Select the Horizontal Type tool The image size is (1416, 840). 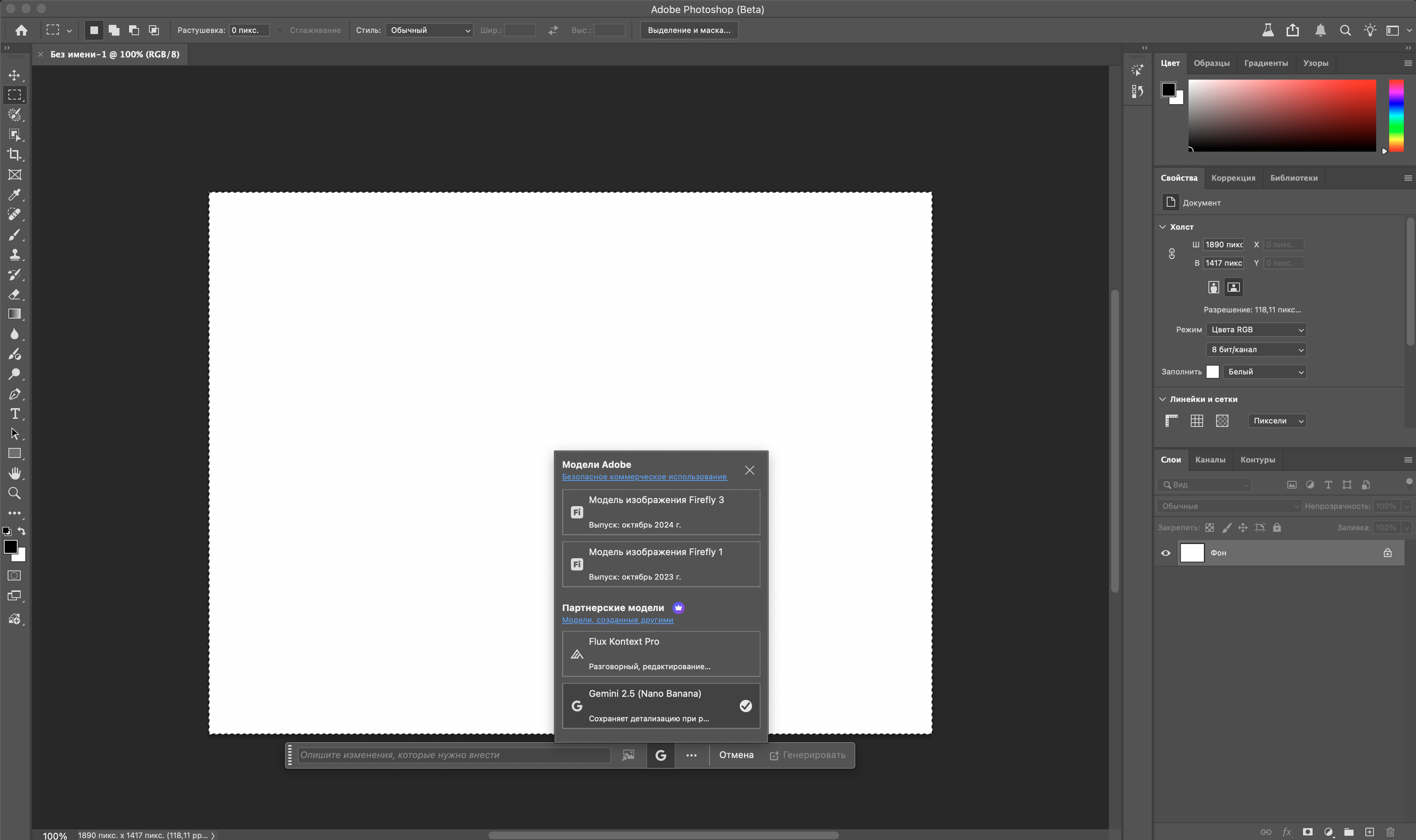point(15,414)
